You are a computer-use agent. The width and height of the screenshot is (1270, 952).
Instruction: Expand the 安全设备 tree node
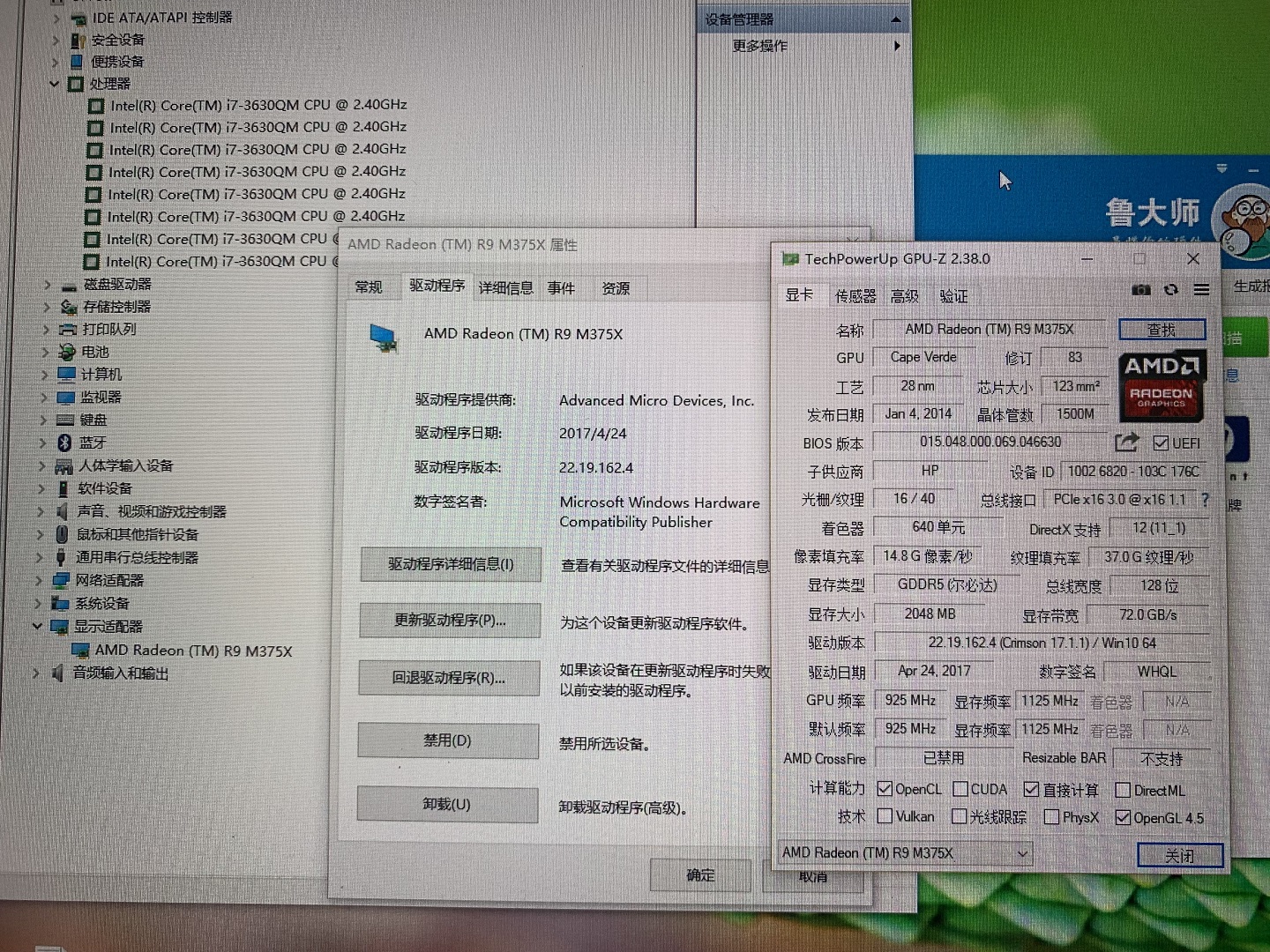tap(56, 40)
